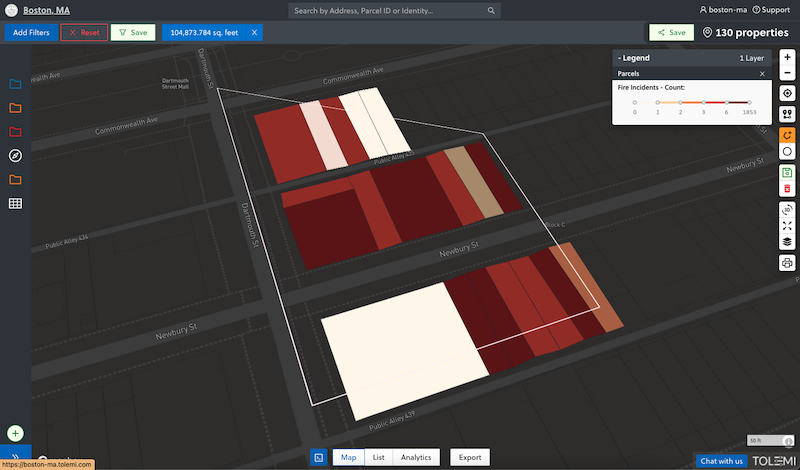Screen dimensions: 800x470
Task: Click the Reset filters button
Action: (x=84, y=32)
